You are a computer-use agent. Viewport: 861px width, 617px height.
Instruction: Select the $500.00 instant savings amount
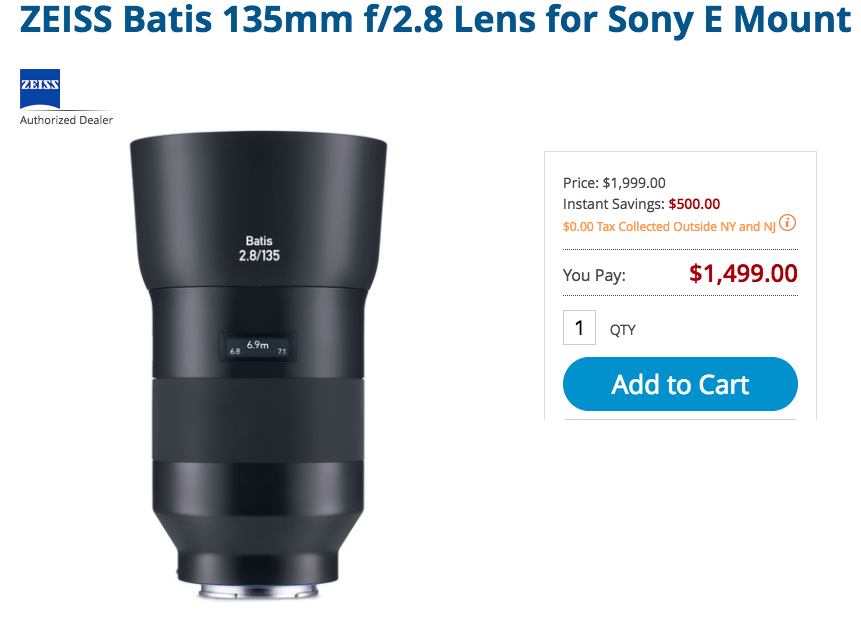694,204
